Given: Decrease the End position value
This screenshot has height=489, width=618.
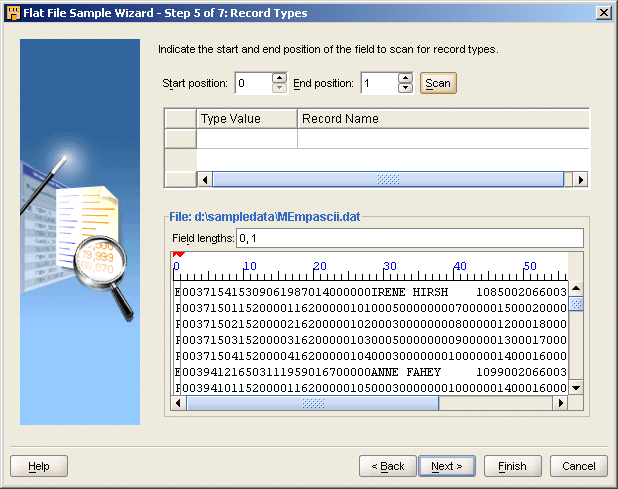Looking at the screenshot, I should click(x=405, y=88).
